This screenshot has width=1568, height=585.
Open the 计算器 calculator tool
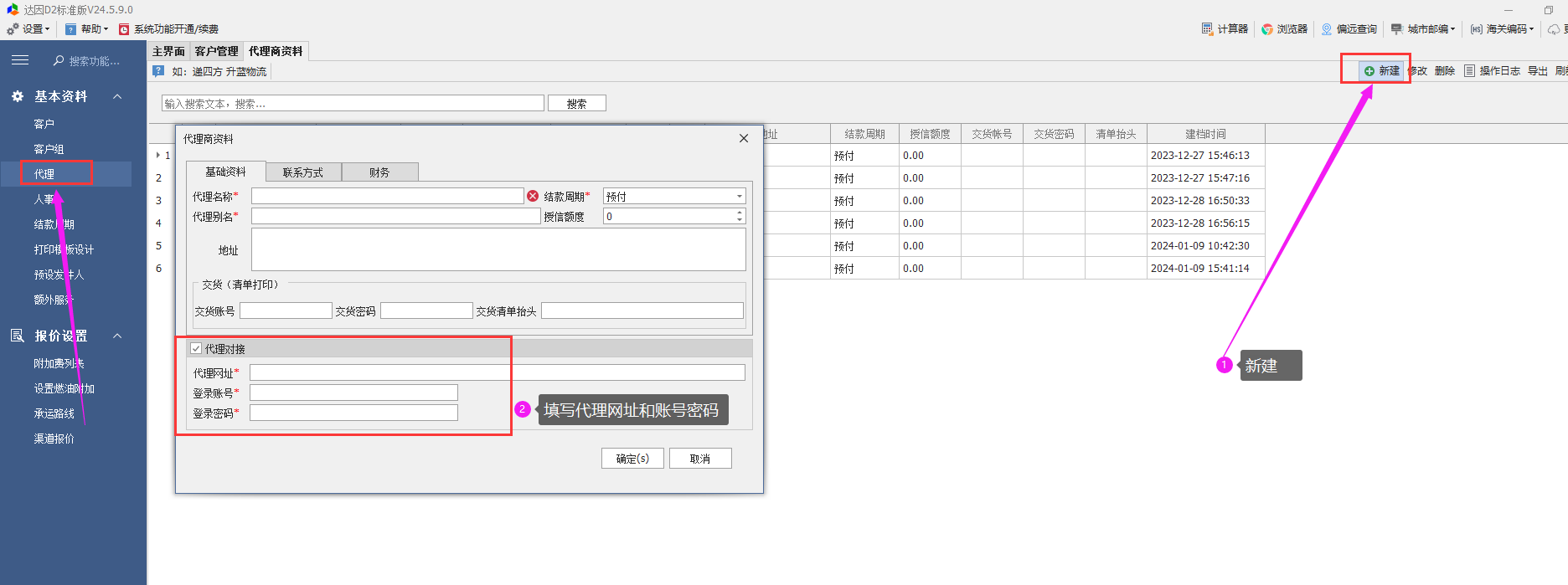(x=1225, y=28)
